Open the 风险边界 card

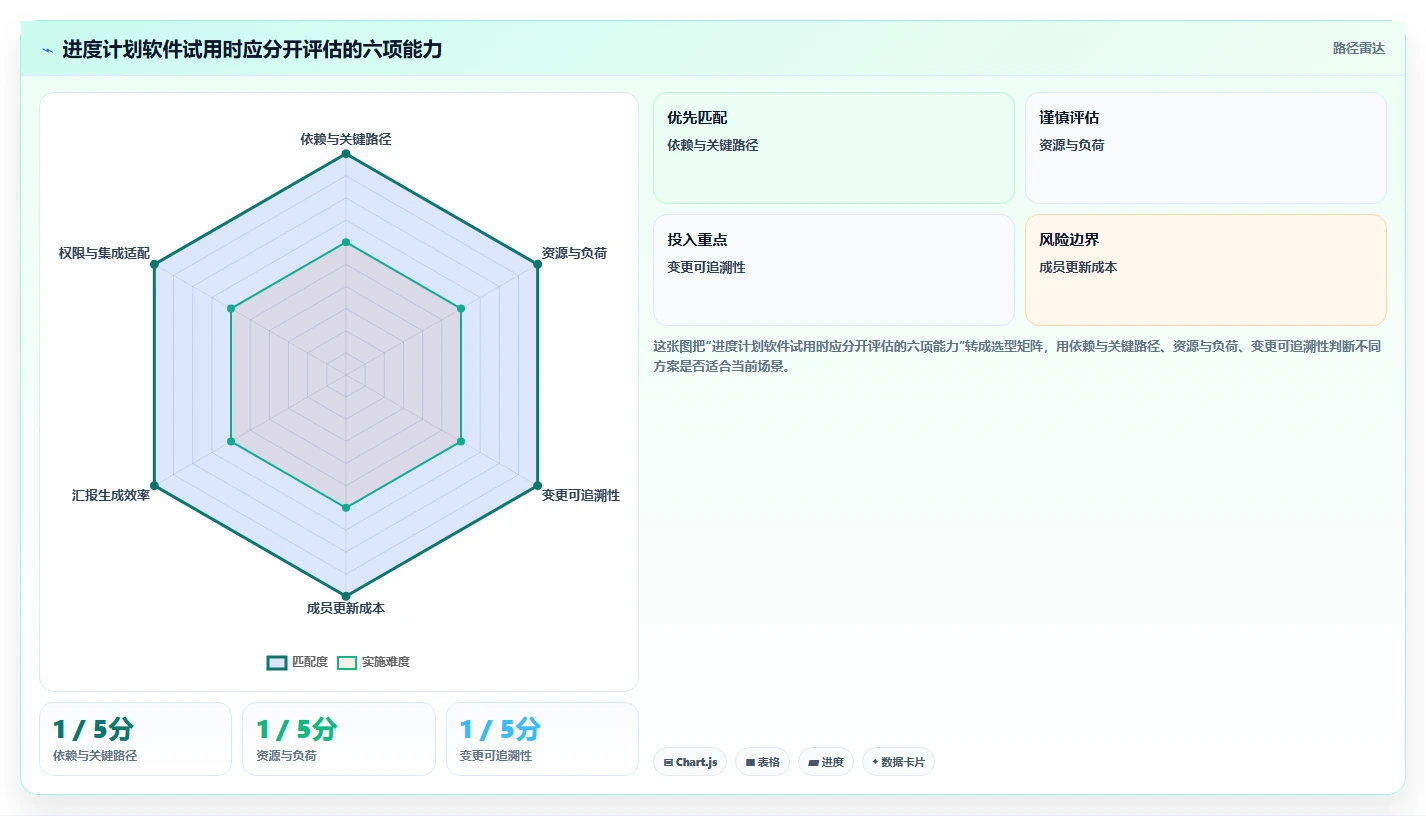pos(1206,270)
